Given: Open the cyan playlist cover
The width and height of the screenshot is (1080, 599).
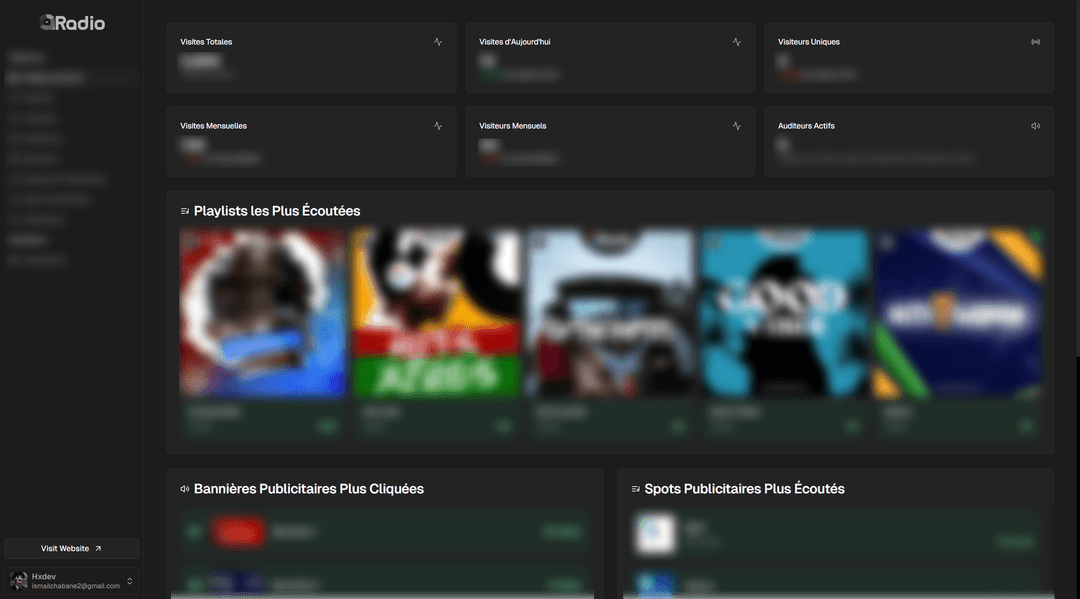Looking at the screenshot, I should click(x=785, y=313).
